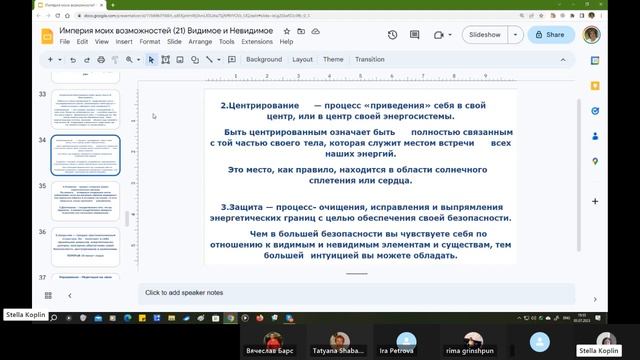Click the speaker notes field
Image resolution: width=640 pixels, height=360 pixels.
(356, 293)
